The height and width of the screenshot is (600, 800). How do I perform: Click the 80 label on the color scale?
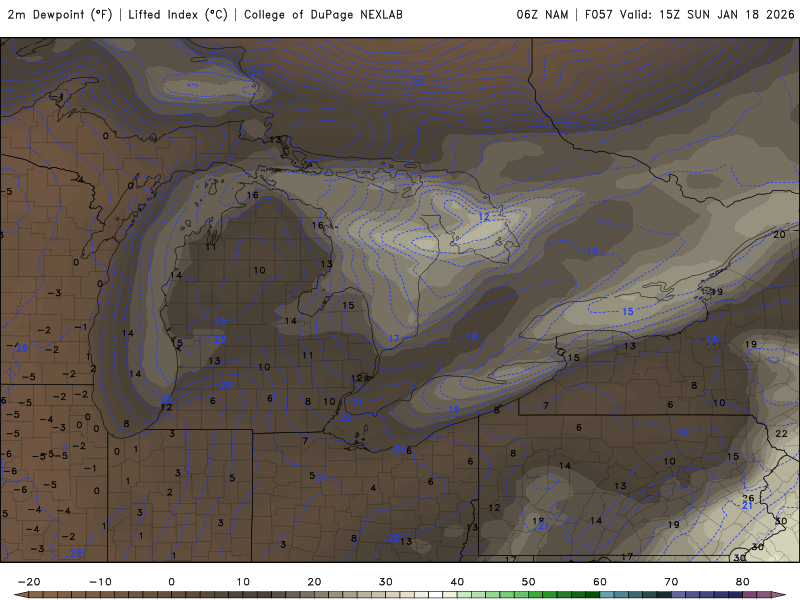click(743, 582)
